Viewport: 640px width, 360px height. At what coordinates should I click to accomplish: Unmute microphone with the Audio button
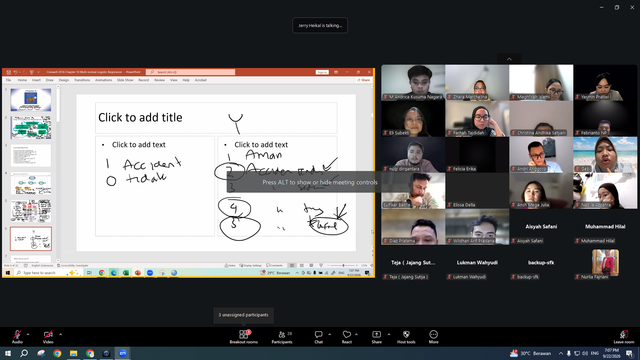point(17,337)
